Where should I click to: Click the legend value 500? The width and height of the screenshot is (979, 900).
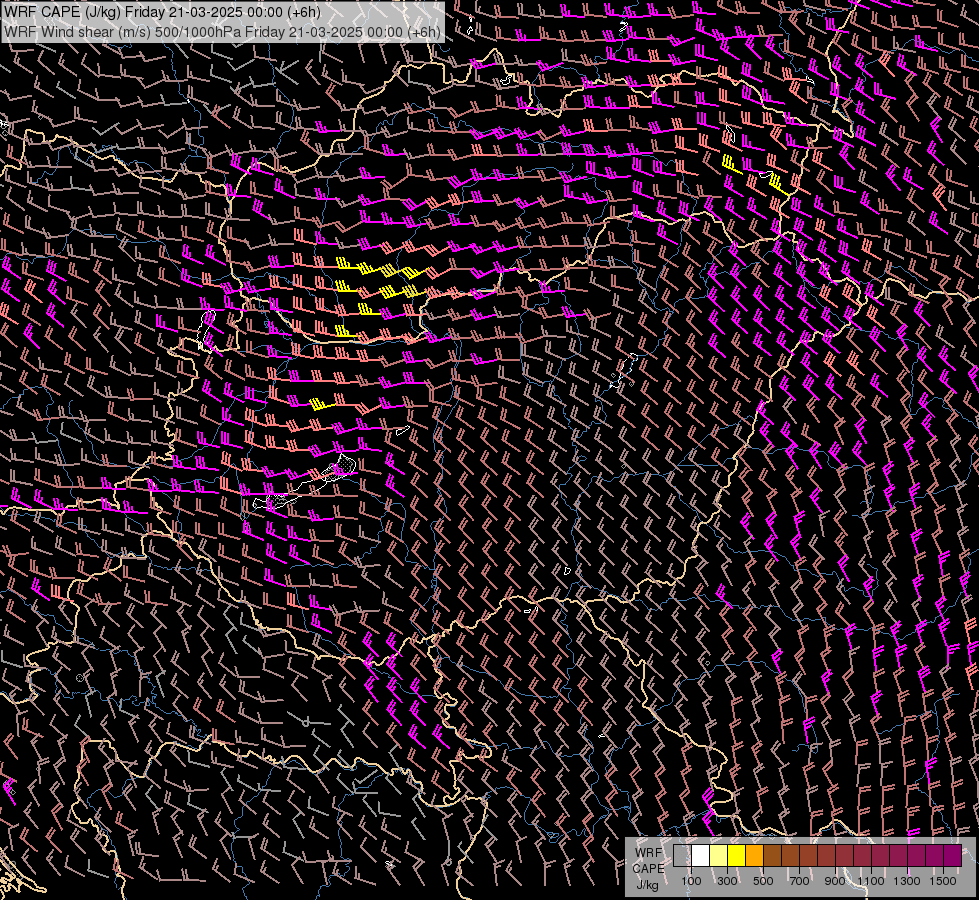coord(763,881)
